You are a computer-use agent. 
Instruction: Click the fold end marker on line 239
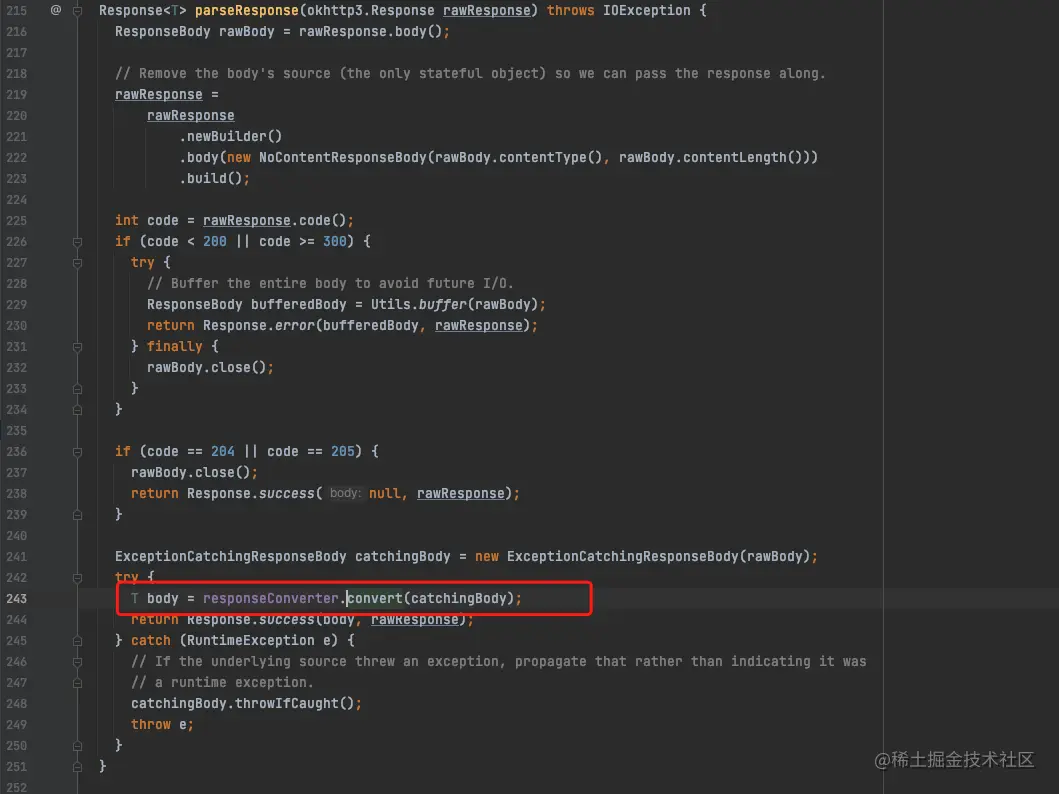coord(78,515)
